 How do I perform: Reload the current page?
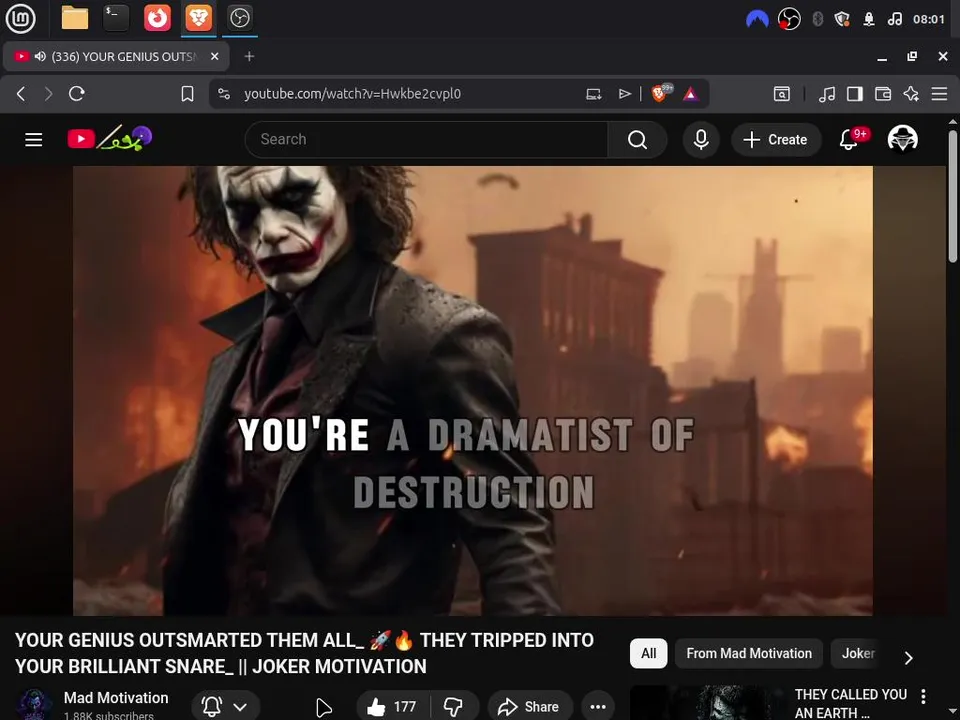77,94
